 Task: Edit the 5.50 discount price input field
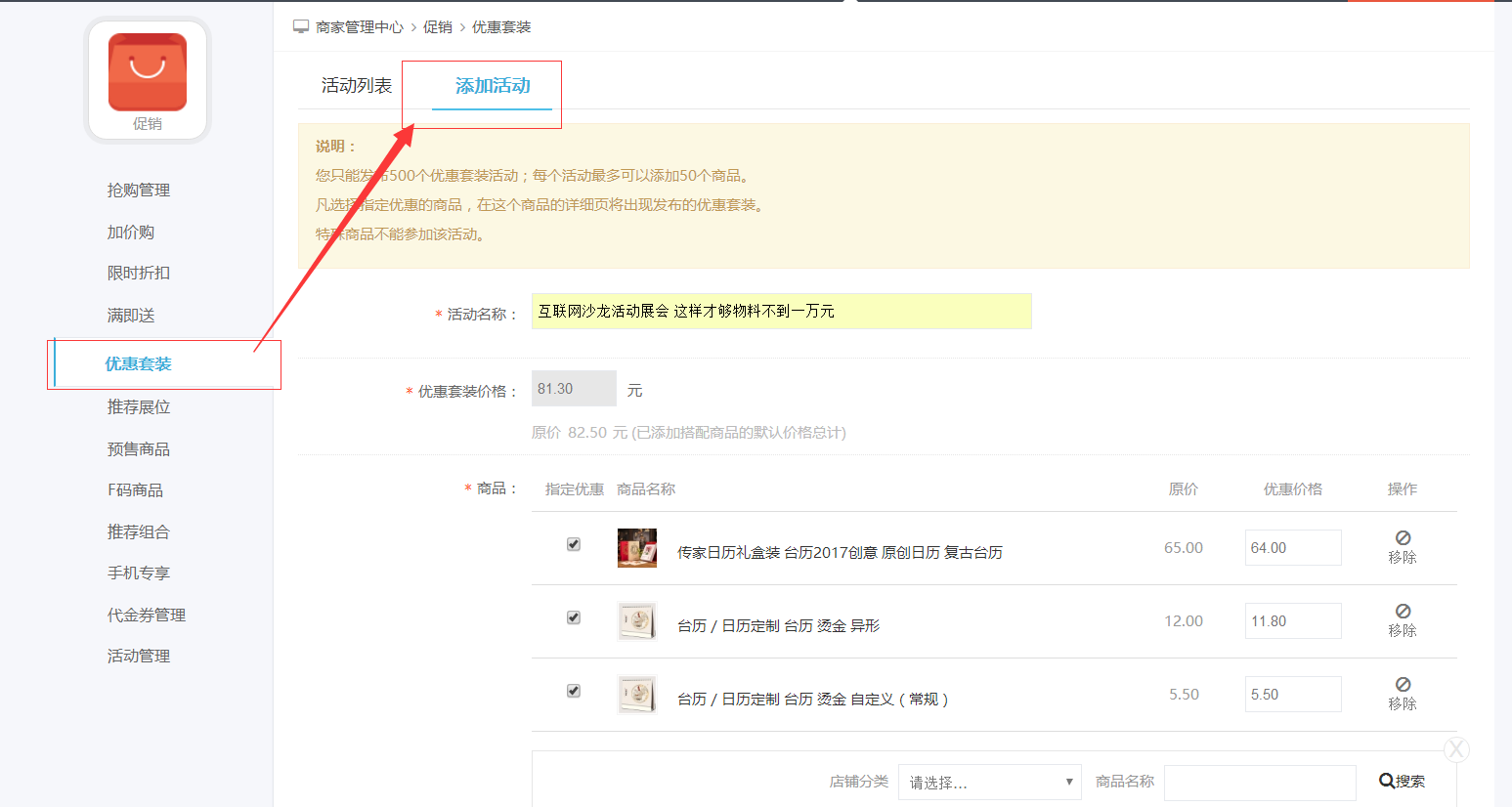point(1293,695)
